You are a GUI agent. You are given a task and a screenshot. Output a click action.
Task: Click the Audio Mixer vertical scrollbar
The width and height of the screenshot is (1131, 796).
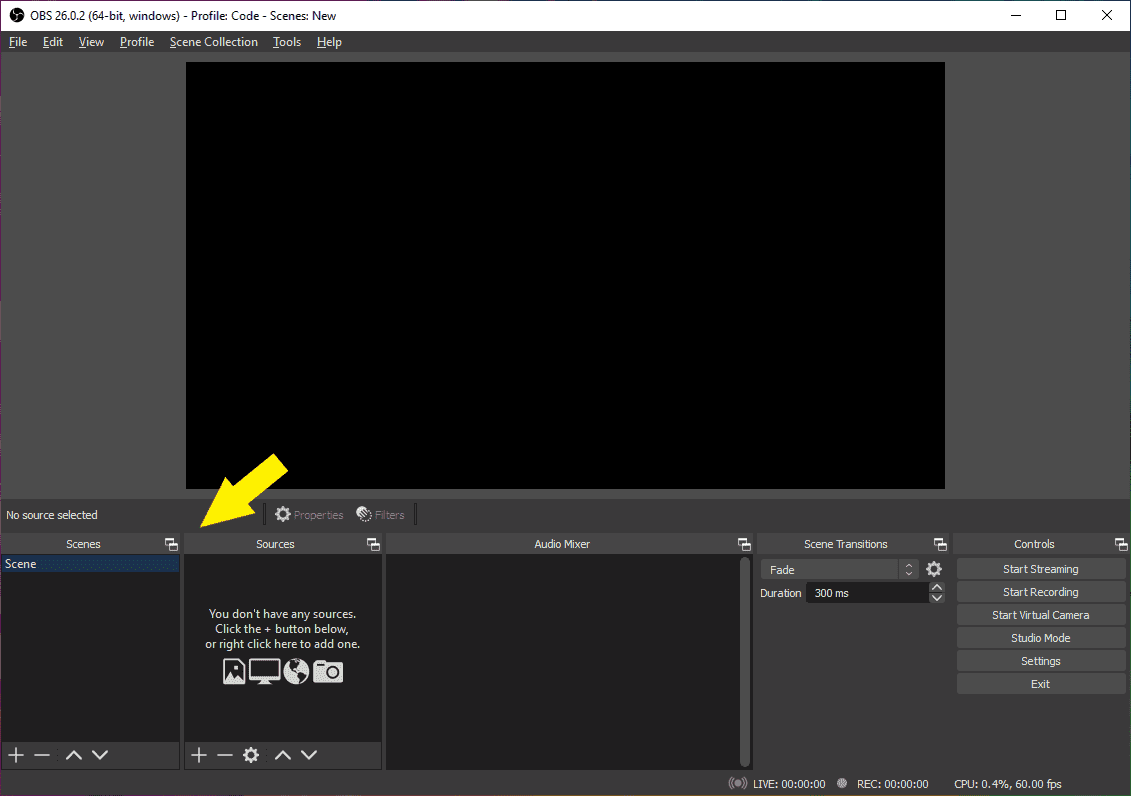click(744, 660)
